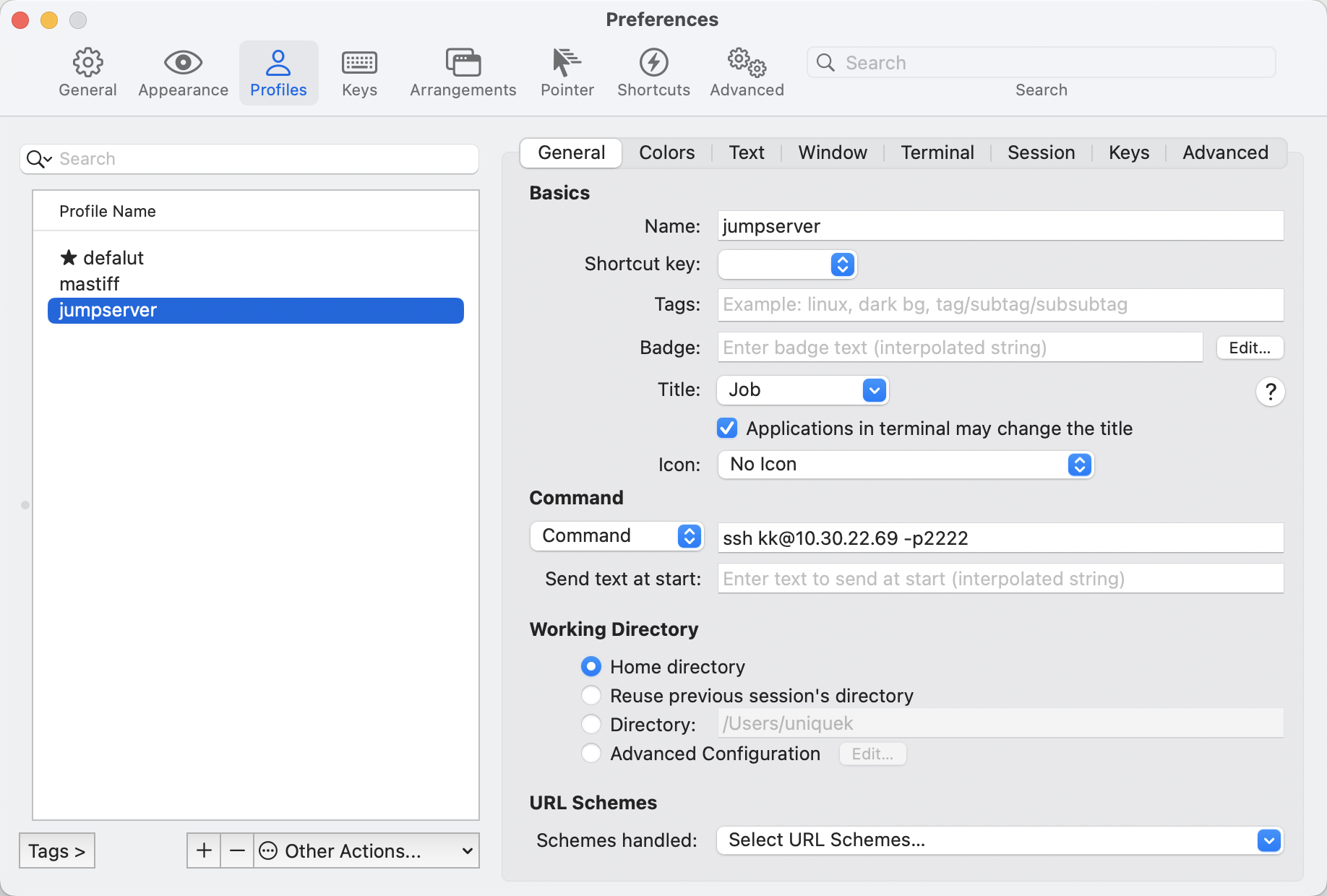Open Shortcuts lightning bolt icon
The height and width of the screenshot is (896, 1327).
point(653,64)
